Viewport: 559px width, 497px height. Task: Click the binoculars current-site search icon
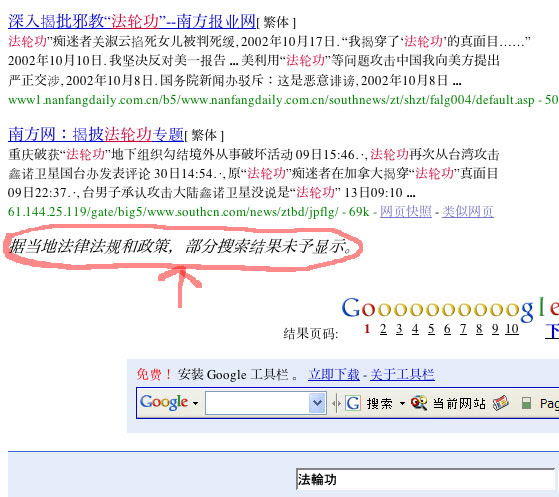pyautogui.click(x=419, y=403)
